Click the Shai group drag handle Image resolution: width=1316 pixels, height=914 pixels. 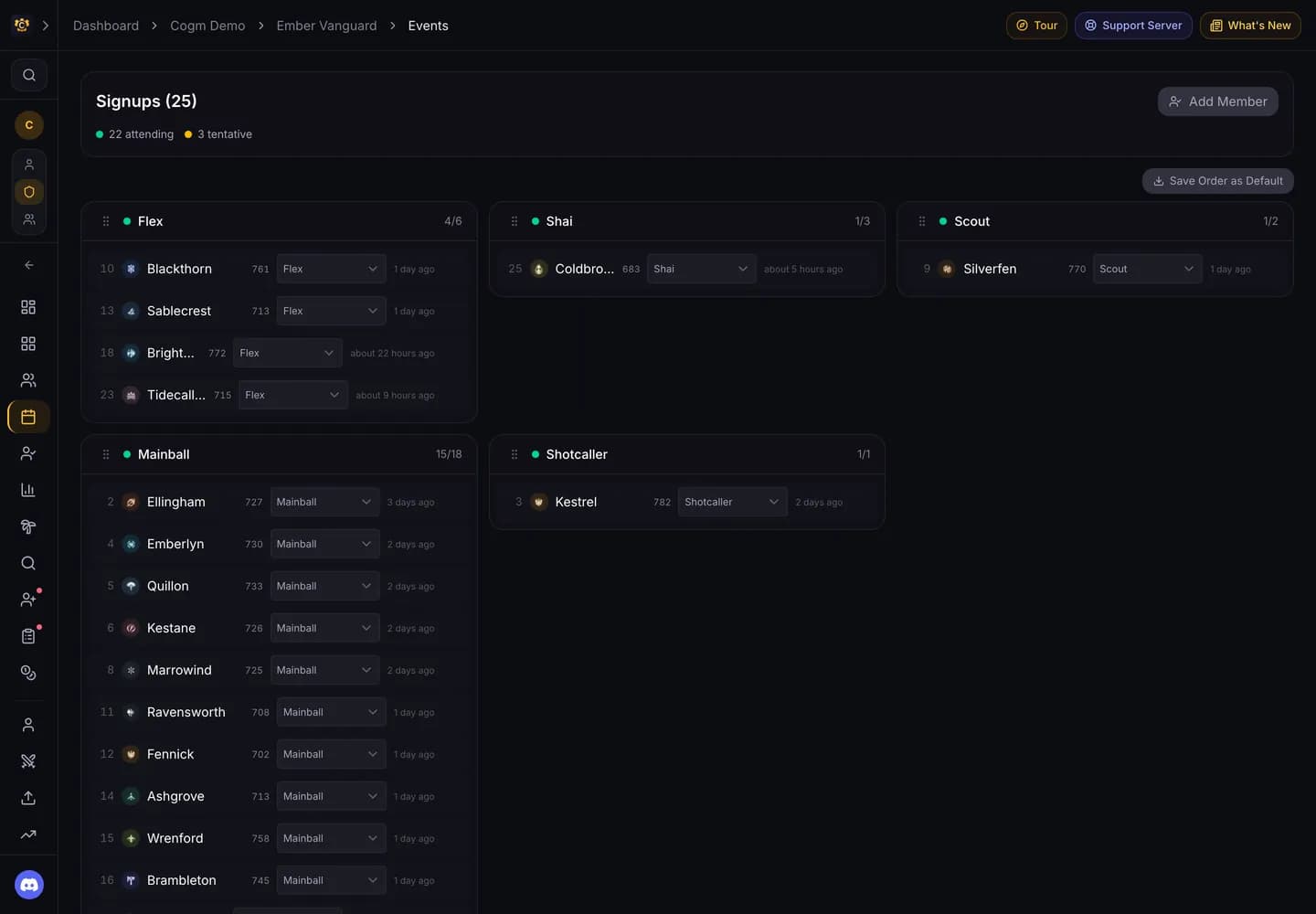[515, 221]
